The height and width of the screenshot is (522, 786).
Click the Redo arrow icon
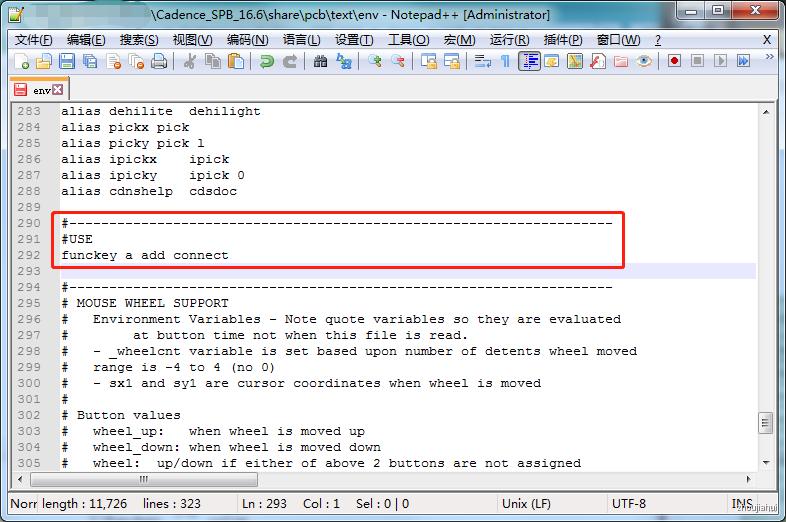click(x=289, y=61)
